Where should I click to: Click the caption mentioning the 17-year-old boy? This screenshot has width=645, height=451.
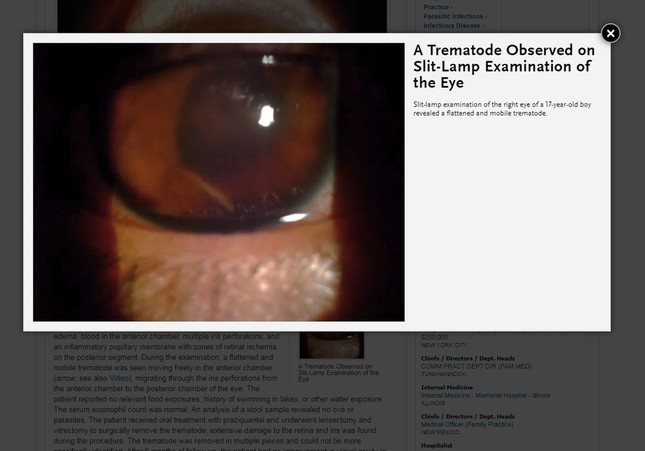coord(502,109)
